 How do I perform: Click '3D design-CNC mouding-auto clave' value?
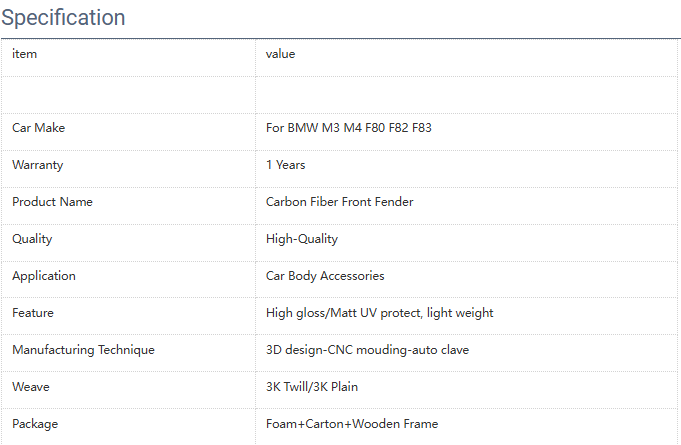[367, 350]
